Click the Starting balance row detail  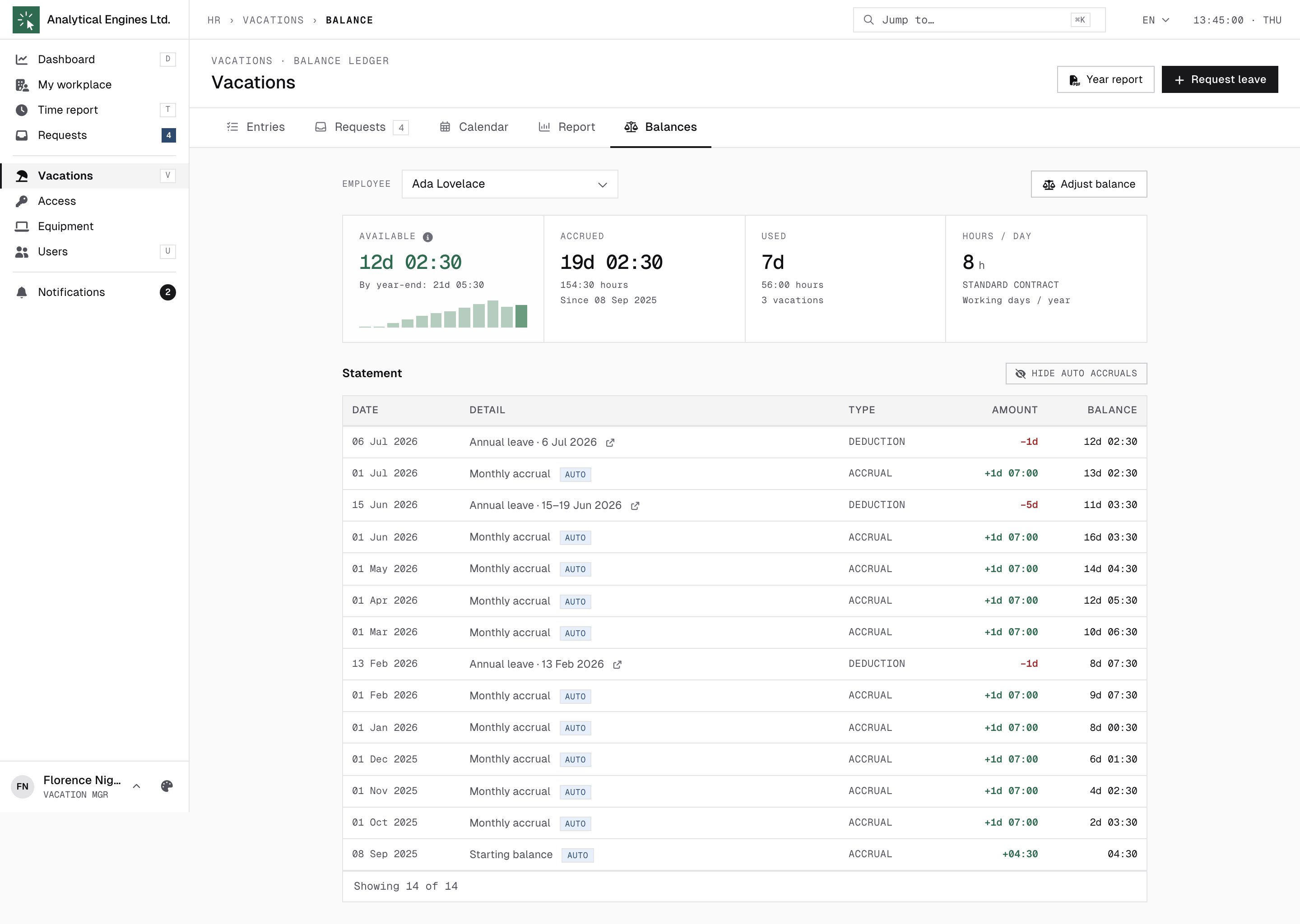(511, 855)
